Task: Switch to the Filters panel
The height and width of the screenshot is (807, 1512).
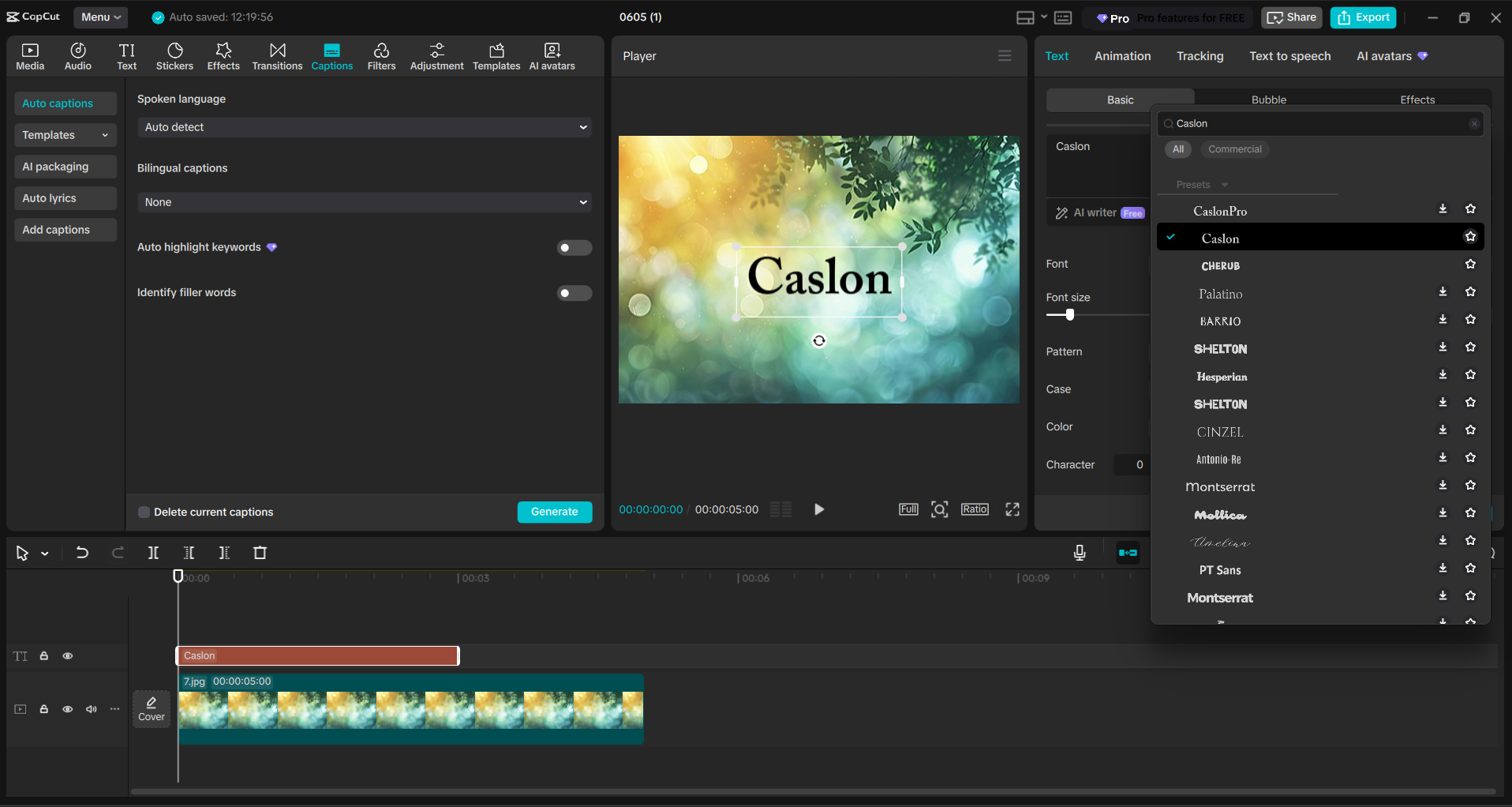Action: pyautogui.click(x=381, y=55)
